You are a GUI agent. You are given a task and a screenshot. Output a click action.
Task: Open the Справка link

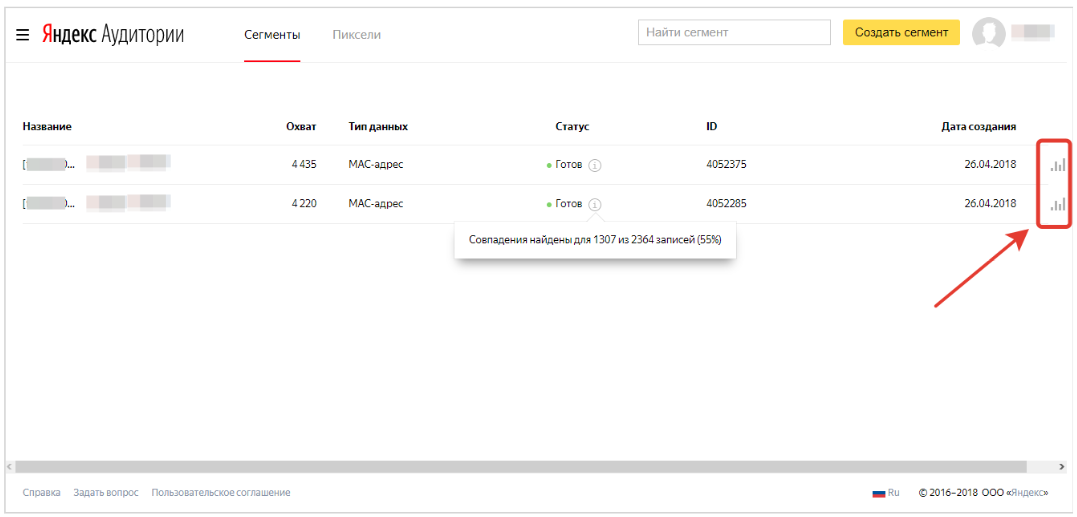point(41,492)
